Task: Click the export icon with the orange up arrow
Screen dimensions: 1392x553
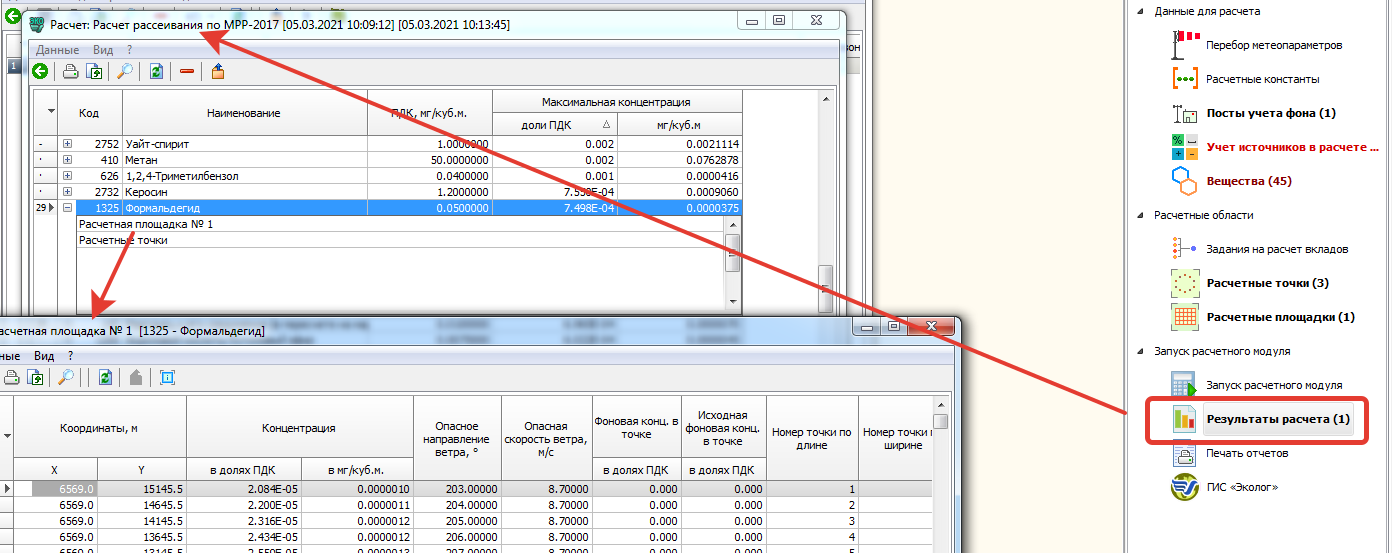Action: 217,71
